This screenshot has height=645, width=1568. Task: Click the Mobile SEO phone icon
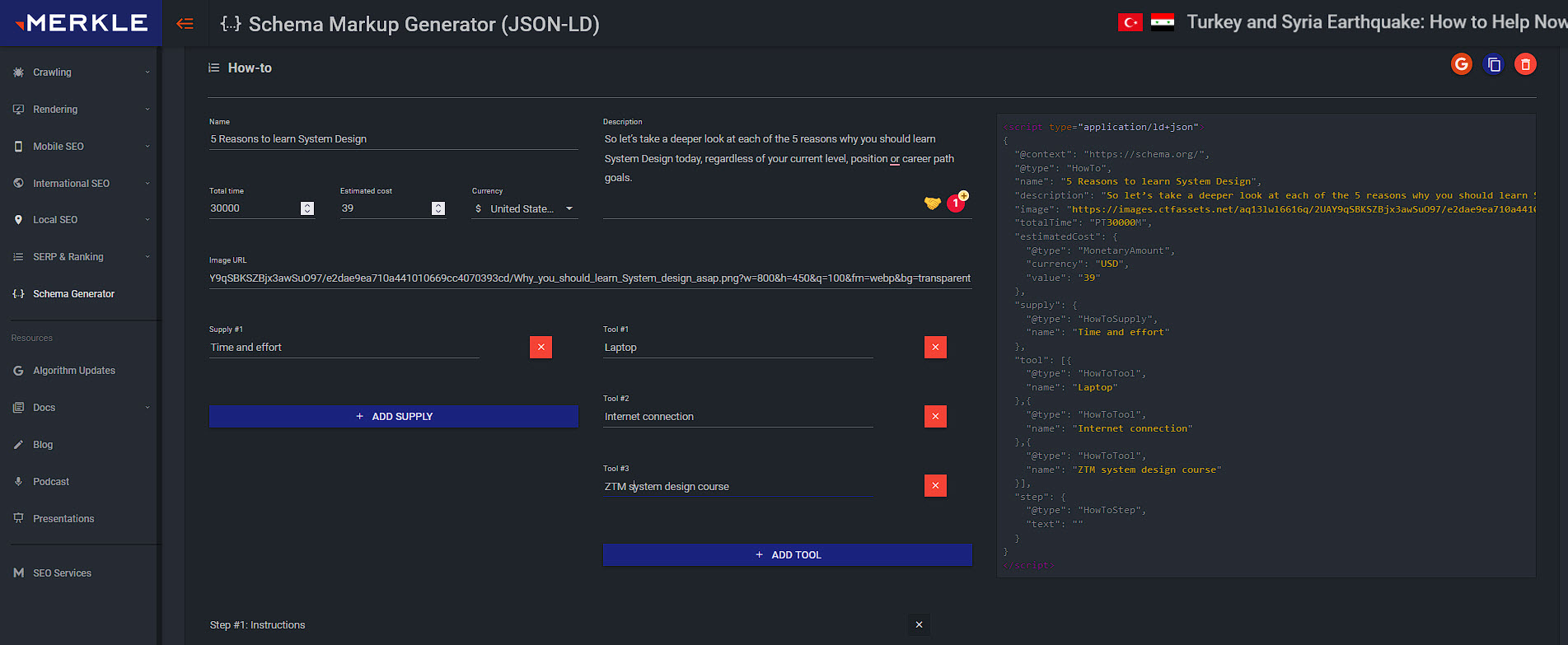tap(18, 147)
